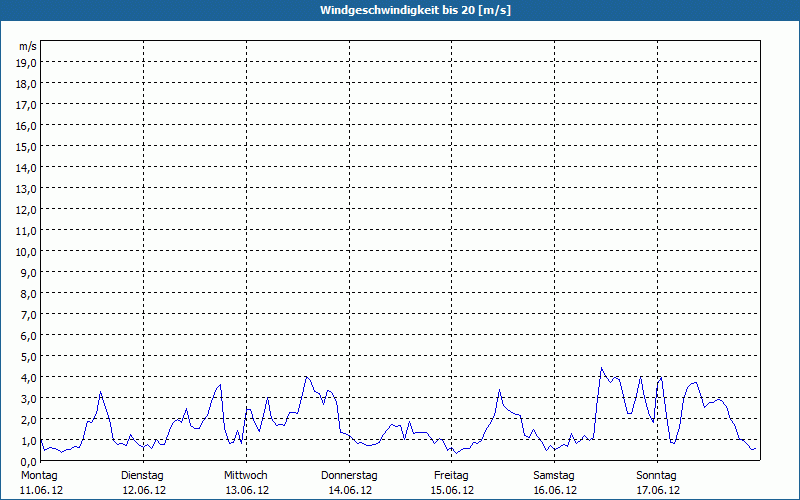Click the chart title 'Windgeschwindigkeit bis 20 [m/s]'

coord(415,10)
